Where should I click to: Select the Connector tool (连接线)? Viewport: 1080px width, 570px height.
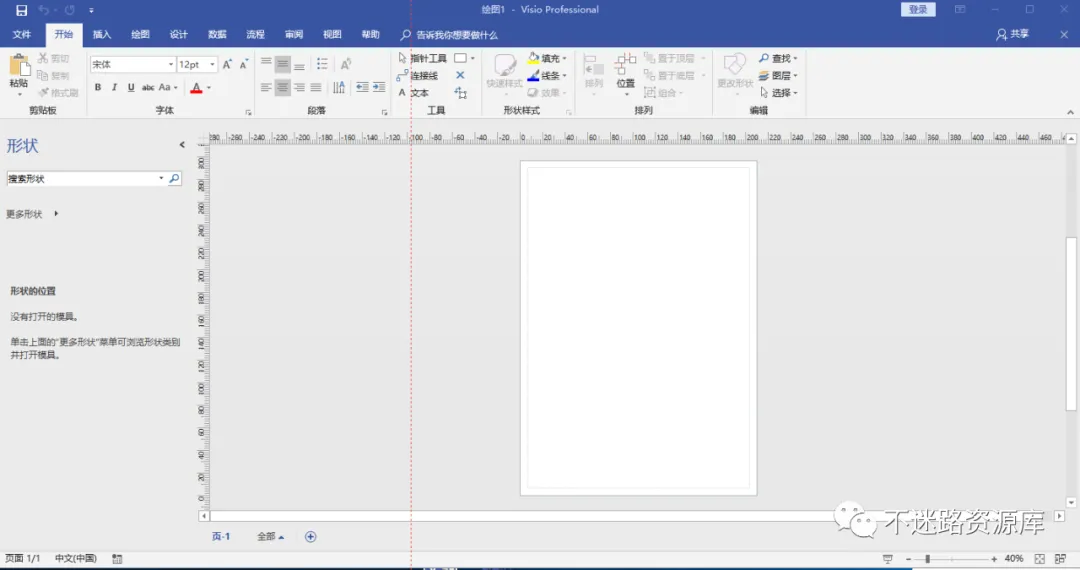pos(417,76)
